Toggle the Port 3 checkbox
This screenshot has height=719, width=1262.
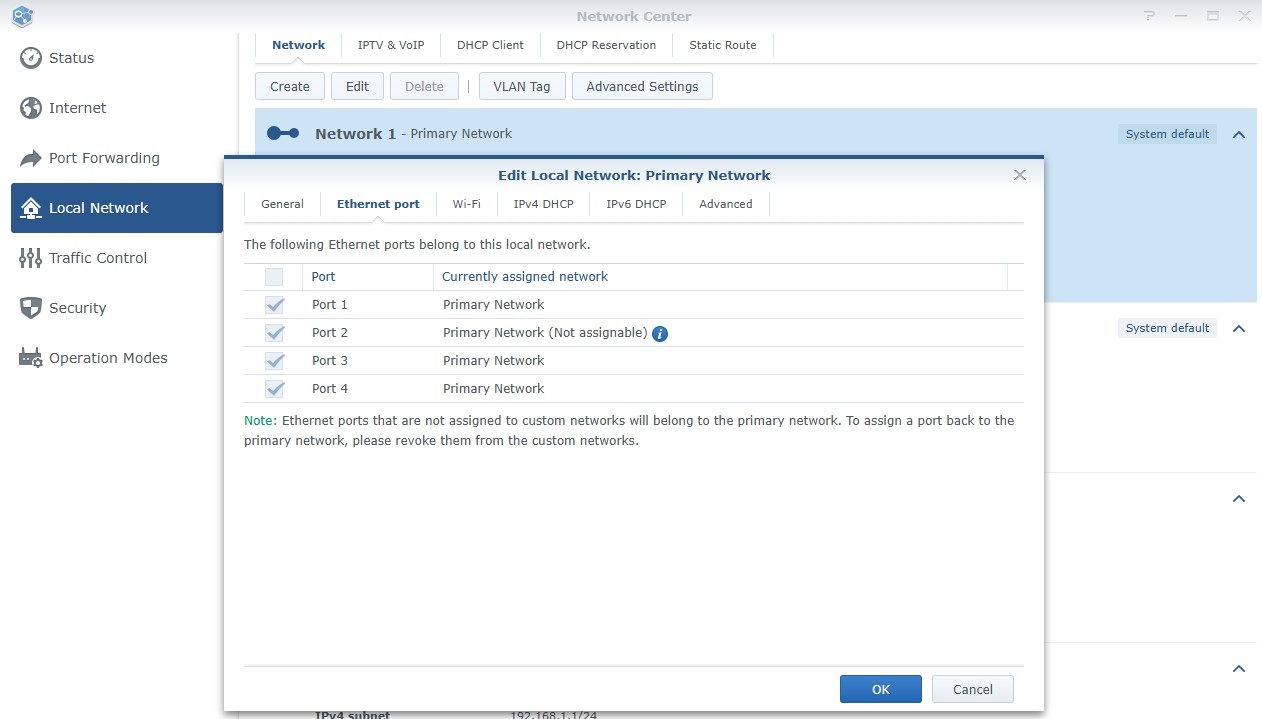tap(274, 361)
